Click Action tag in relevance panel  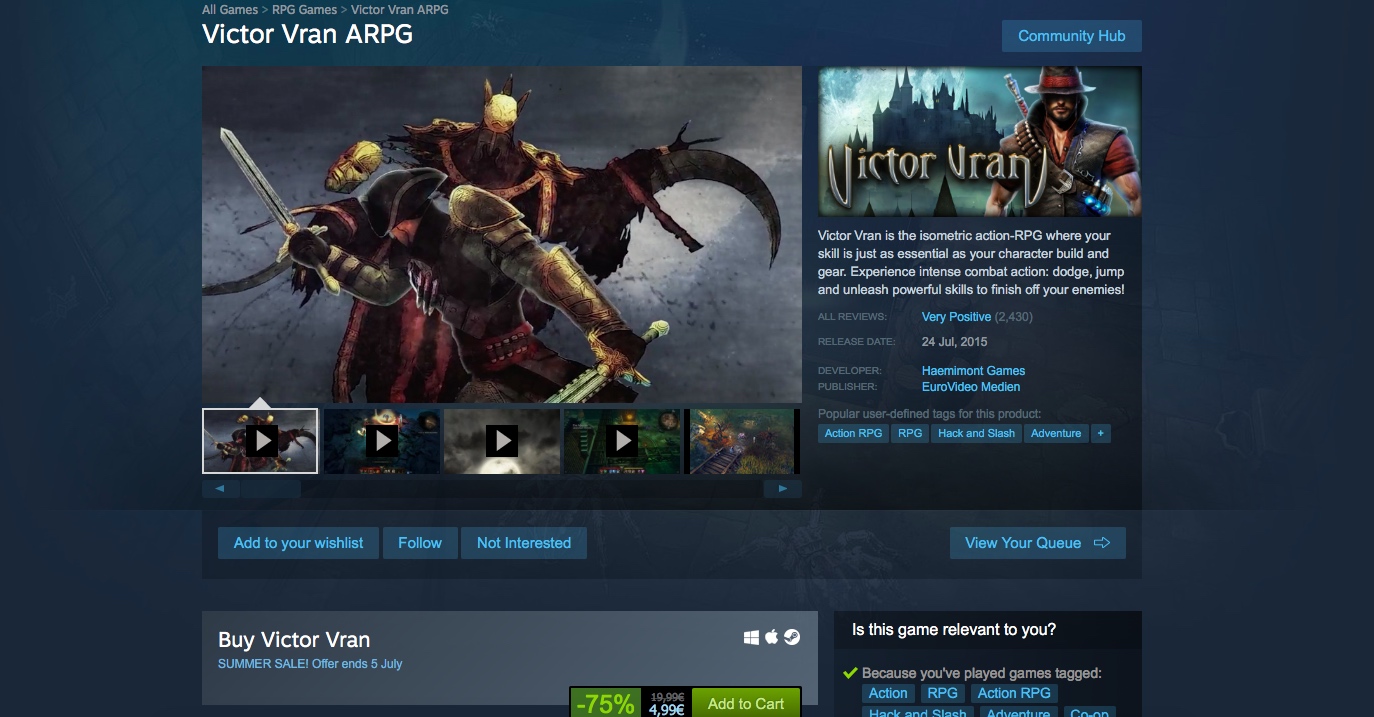(888, 693)
